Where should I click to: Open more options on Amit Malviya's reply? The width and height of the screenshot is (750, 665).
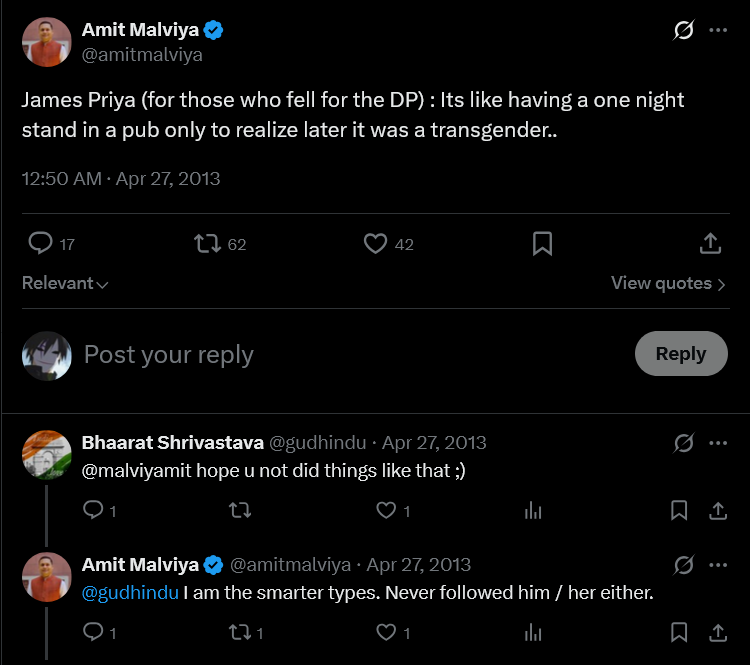click(x=718, y=565)
